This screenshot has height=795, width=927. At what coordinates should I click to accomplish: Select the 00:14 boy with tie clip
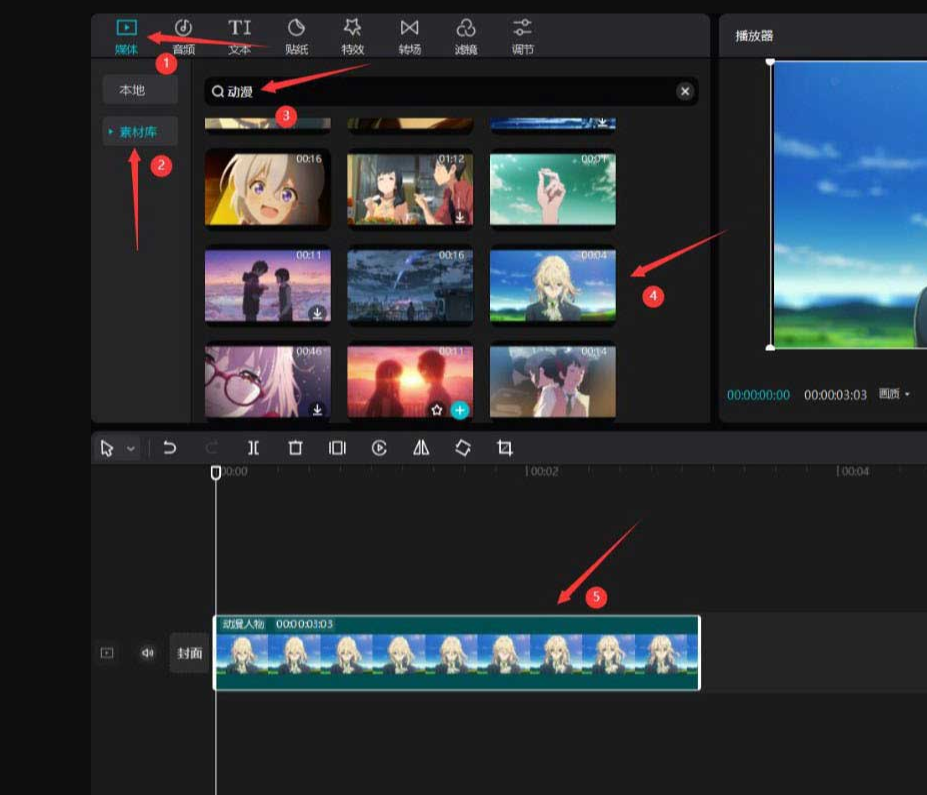coord(553,382)
